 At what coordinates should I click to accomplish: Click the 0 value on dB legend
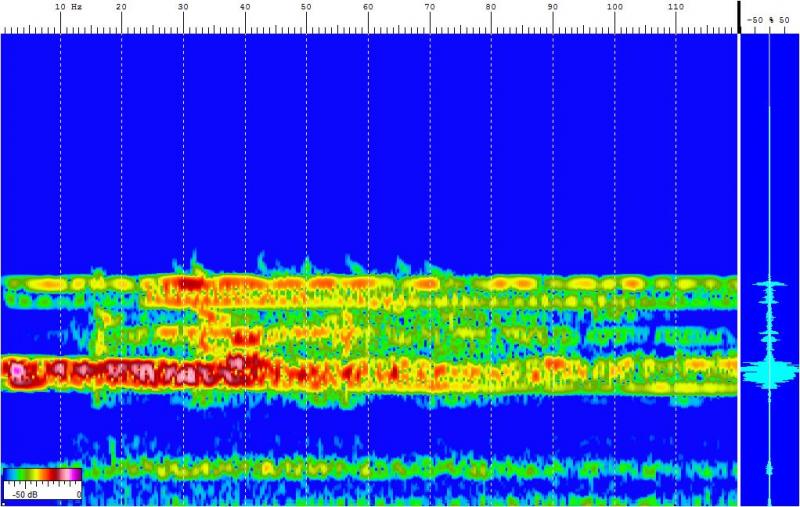[79, 494]
